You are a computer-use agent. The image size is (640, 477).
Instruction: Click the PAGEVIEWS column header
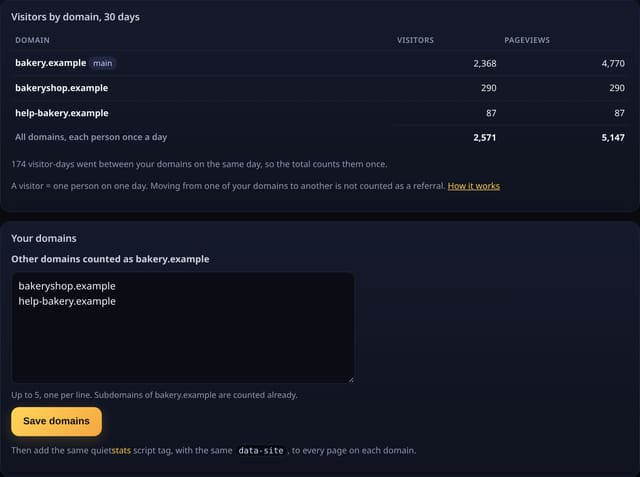527,40
